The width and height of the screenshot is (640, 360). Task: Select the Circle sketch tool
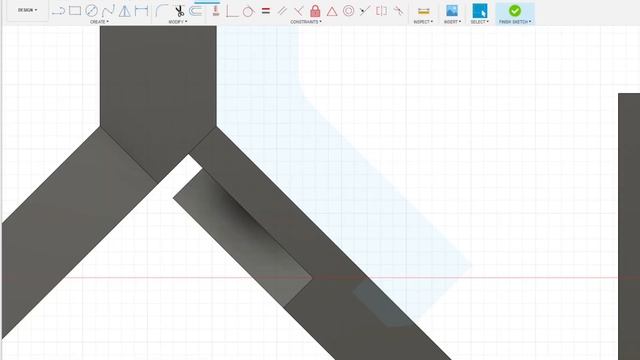click(x=91, y=11)
